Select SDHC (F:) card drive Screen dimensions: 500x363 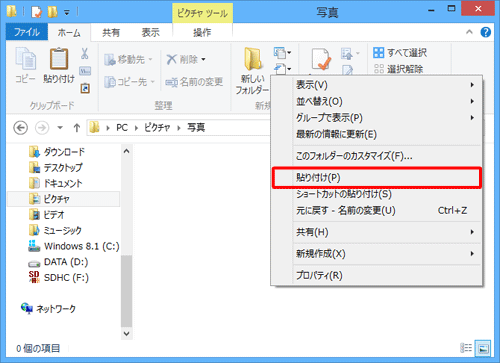[x=59, y=277]
